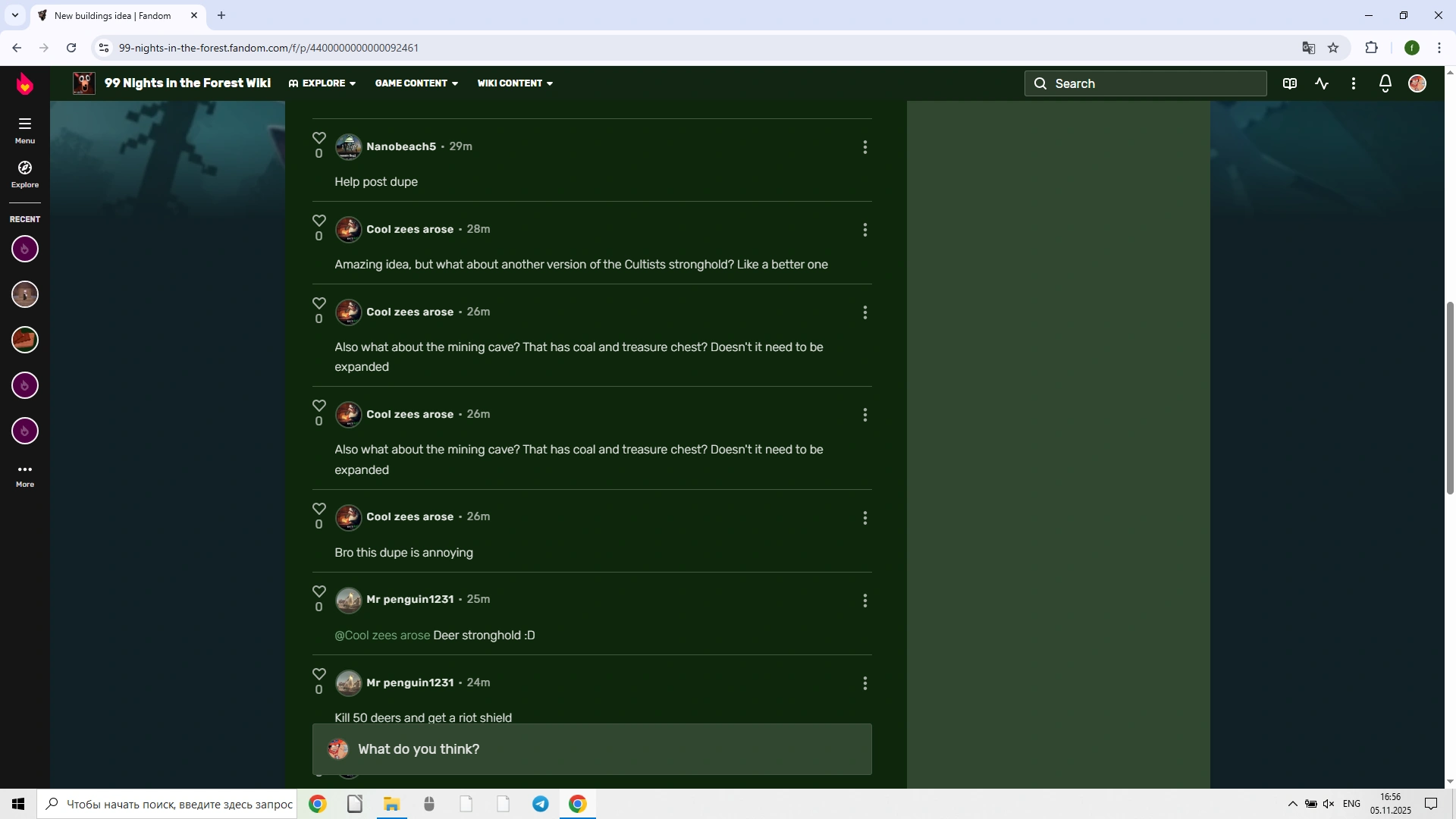Image resolution: width=1456 pixels, height=819 pixels.
Task: Expand the GAME CONTENT dropdown
Action: coord(416,83)
